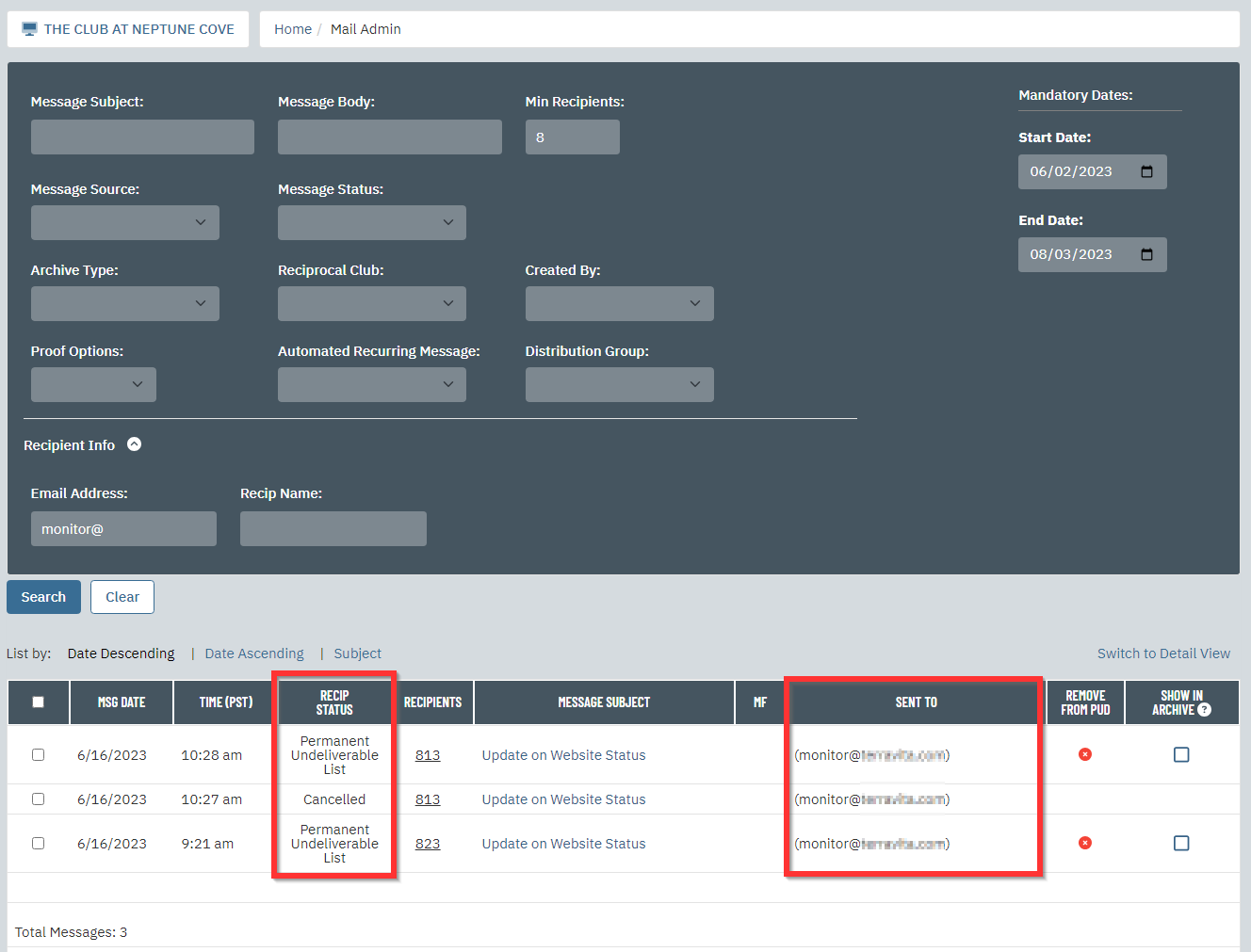1251x952 pixels.
Task: Focus the Message Subject field
Action: 142,137
